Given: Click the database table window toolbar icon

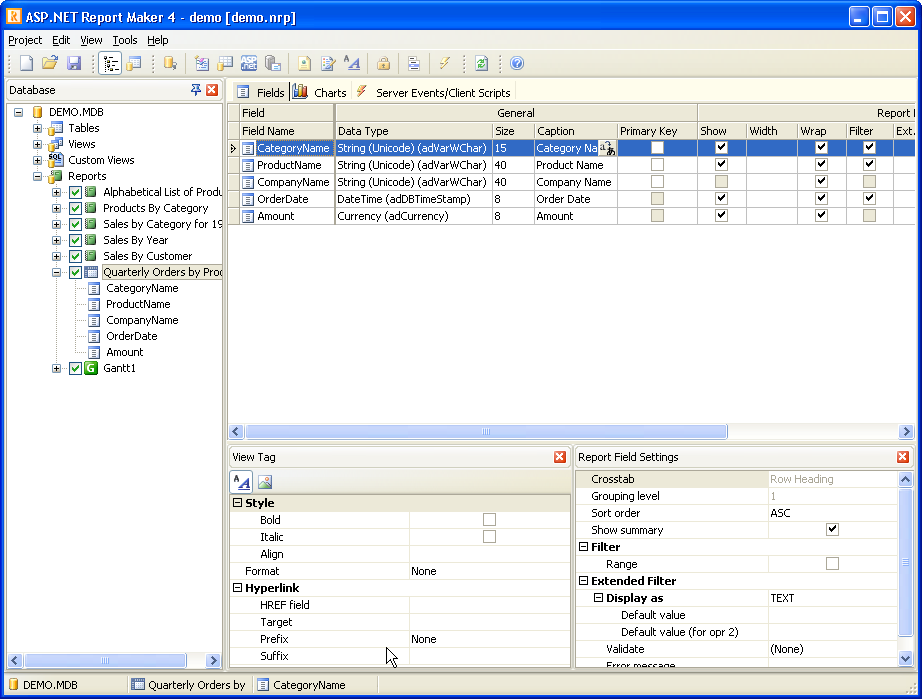Looking at the screenshot, I should (x=134, y=63).
